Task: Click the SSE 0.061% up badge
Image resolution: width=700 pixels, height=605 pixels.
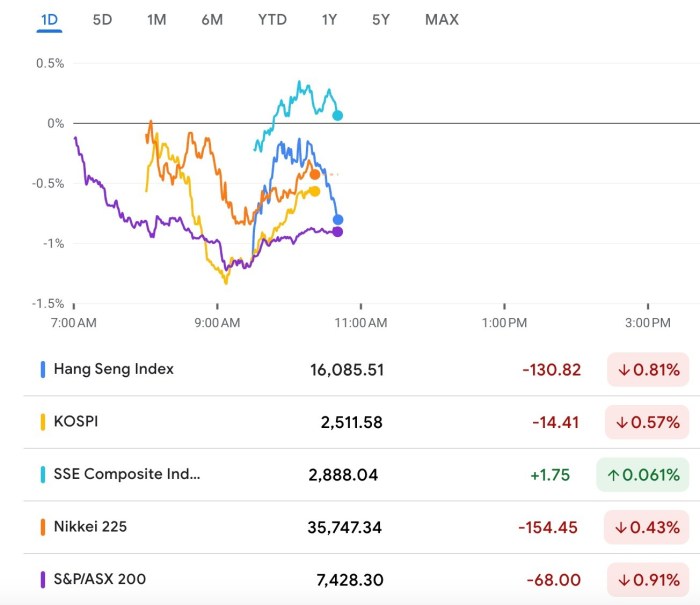Action: coord(642,475)
